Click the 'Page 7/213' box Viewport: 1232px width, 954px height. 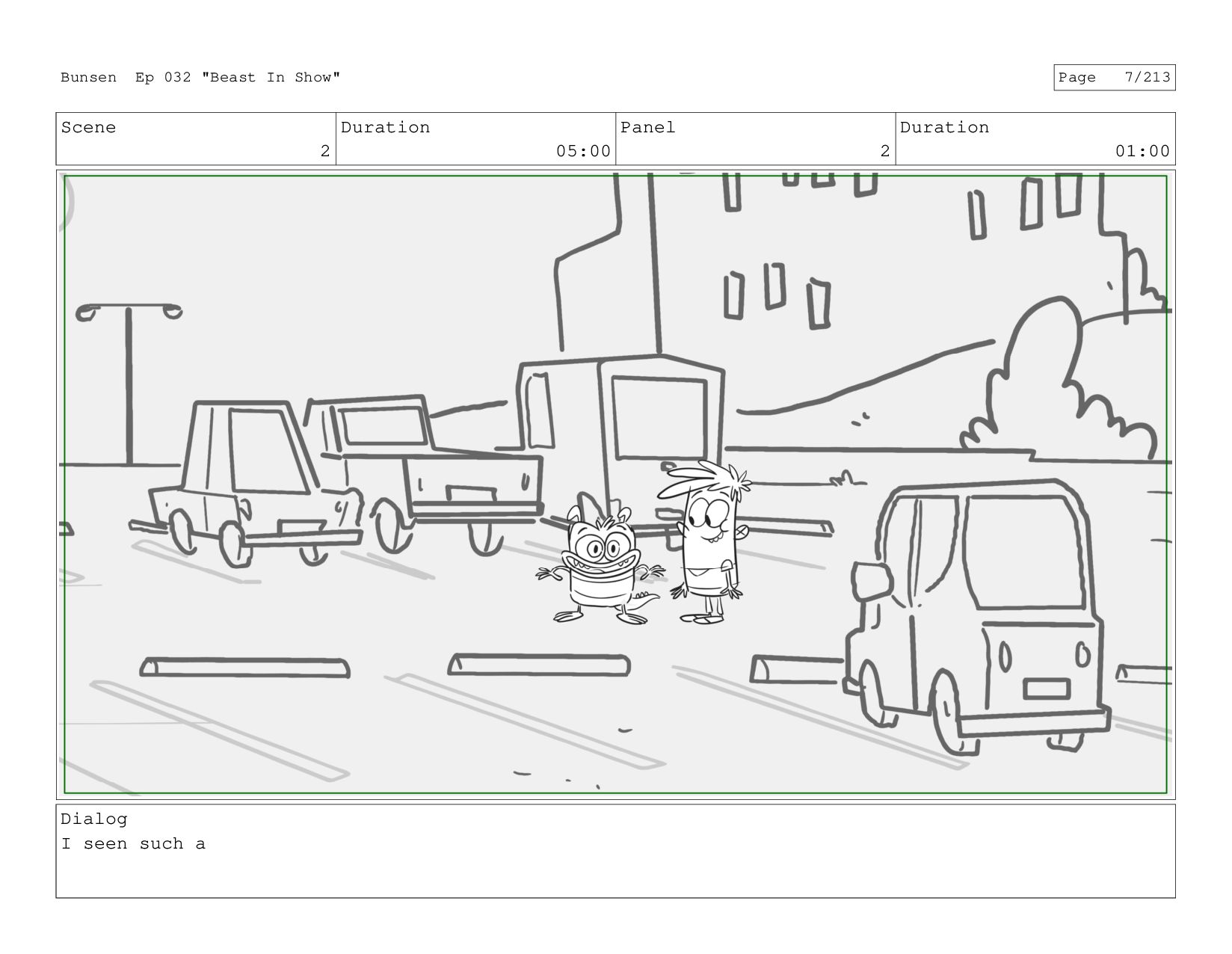(1114, 78)
